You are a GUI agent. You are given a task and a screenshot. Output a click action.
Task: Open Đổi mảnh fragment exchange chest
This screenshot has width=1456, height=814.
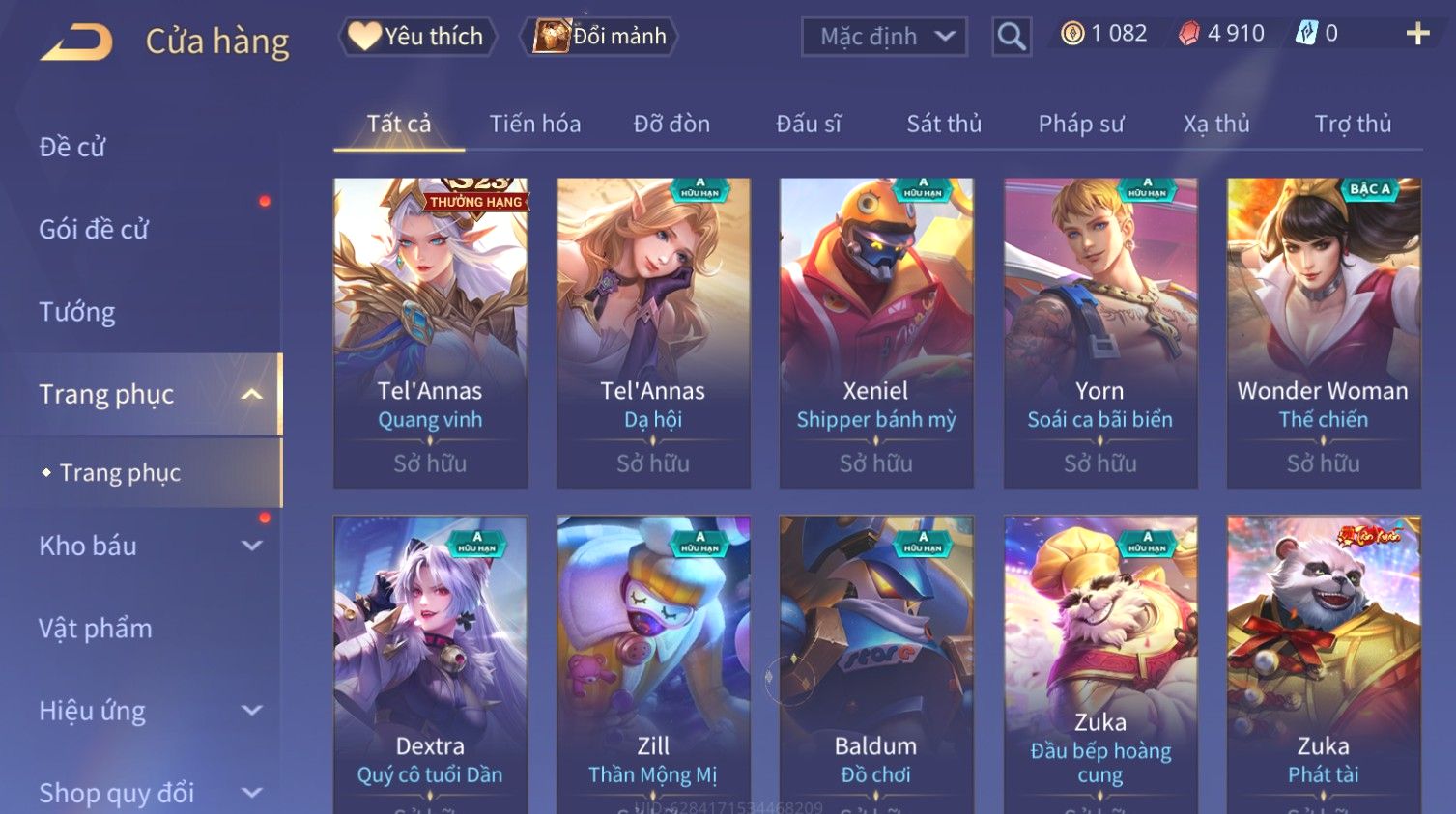pyautogui.click(x=599, y=37)
